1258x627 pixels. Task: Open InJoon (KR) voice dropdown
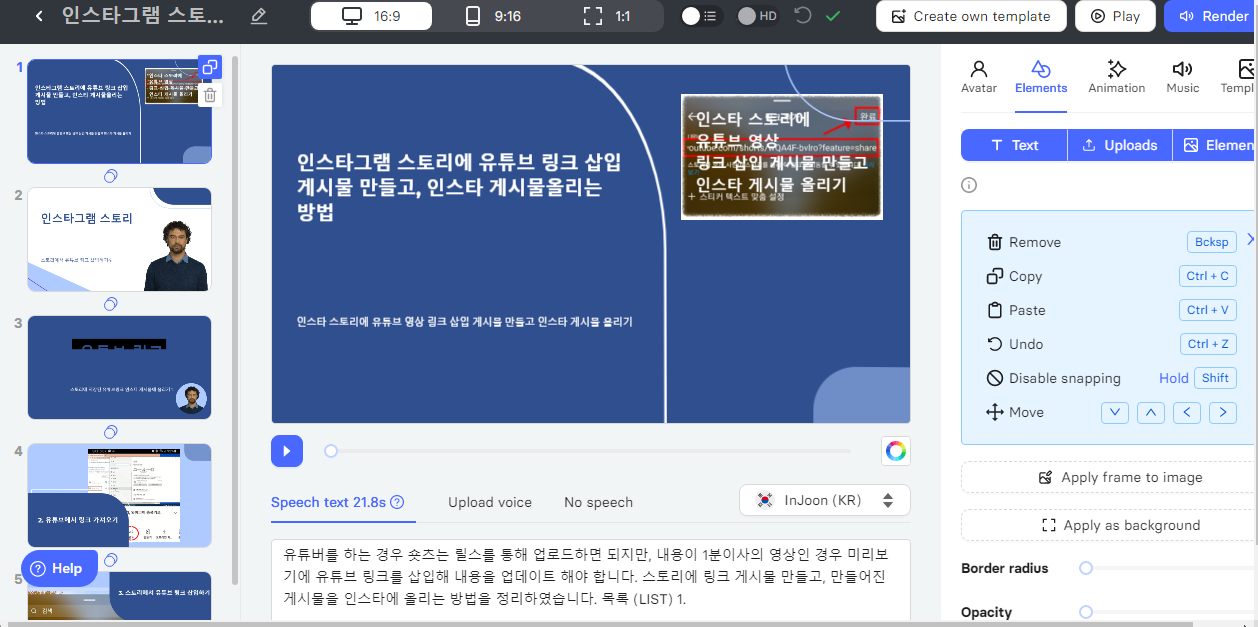[825, 500]
